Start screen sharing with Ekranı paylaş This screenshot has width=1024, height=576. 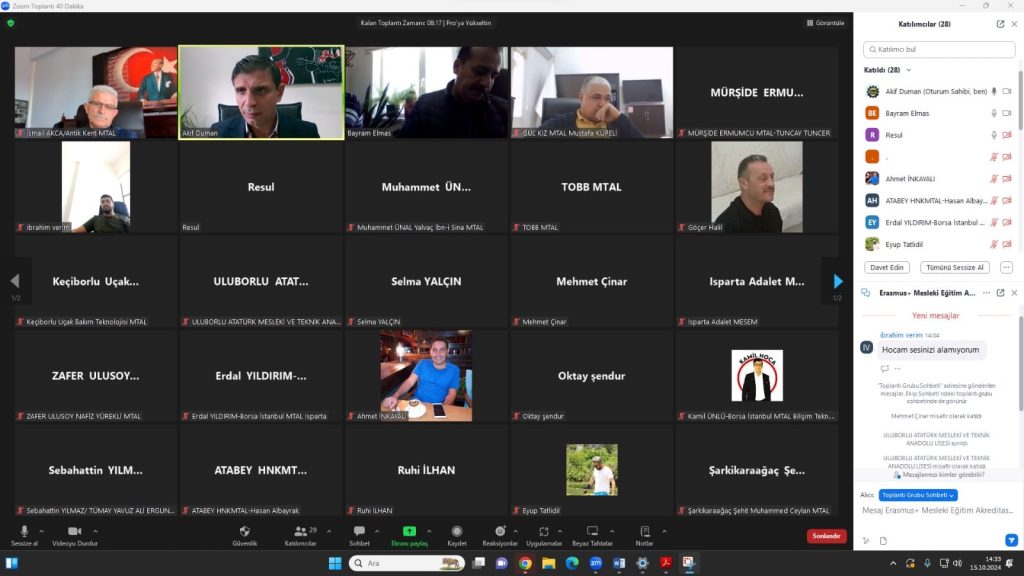coord(409,536)
